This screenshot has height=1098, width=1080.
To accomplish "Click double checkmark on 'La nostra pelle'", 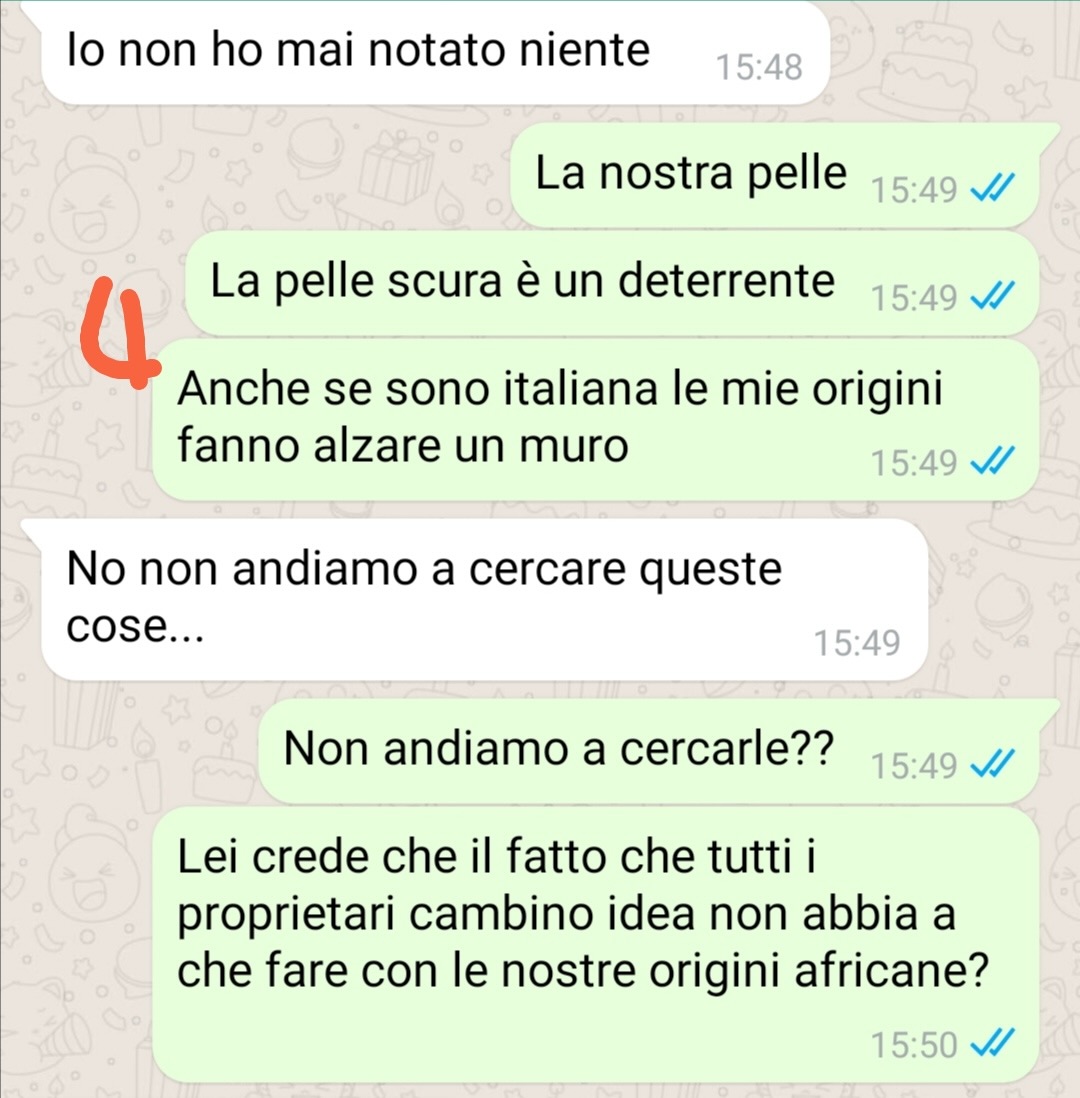I will (992, 188).
